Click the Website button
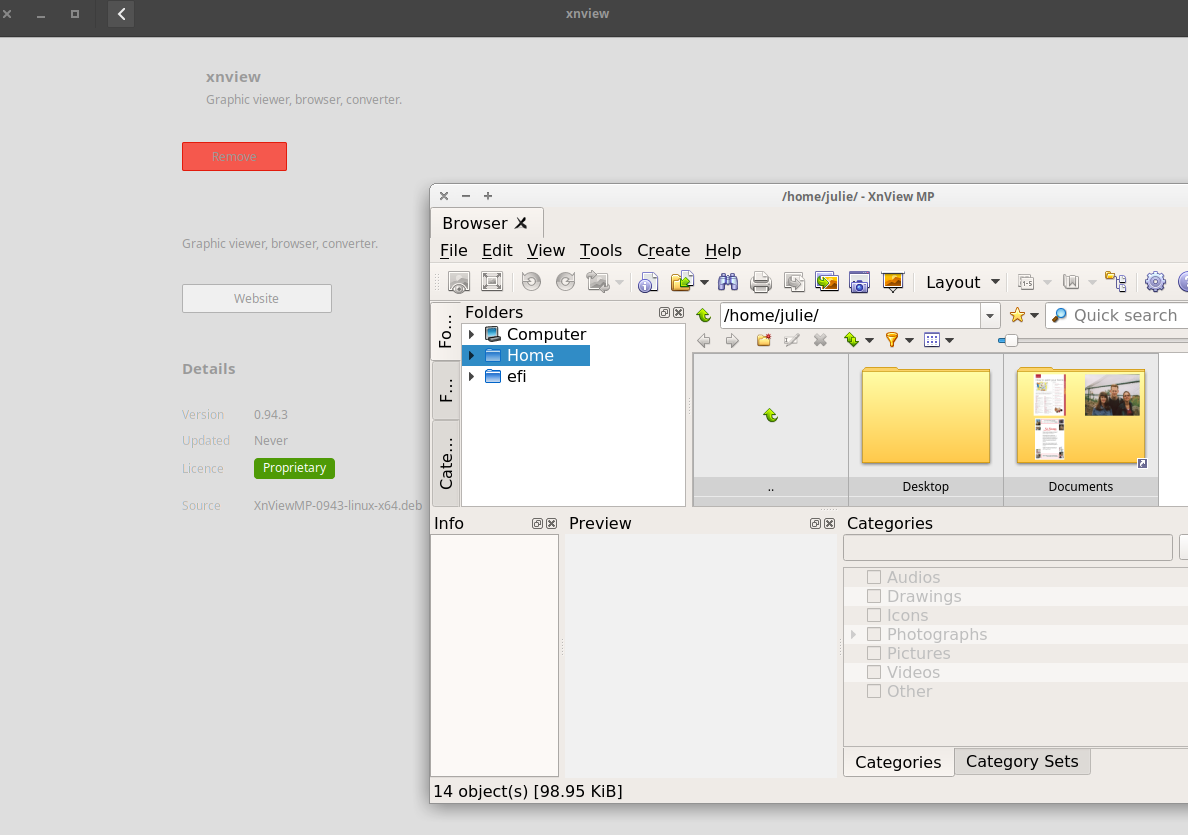 click(x=256, y=298)
